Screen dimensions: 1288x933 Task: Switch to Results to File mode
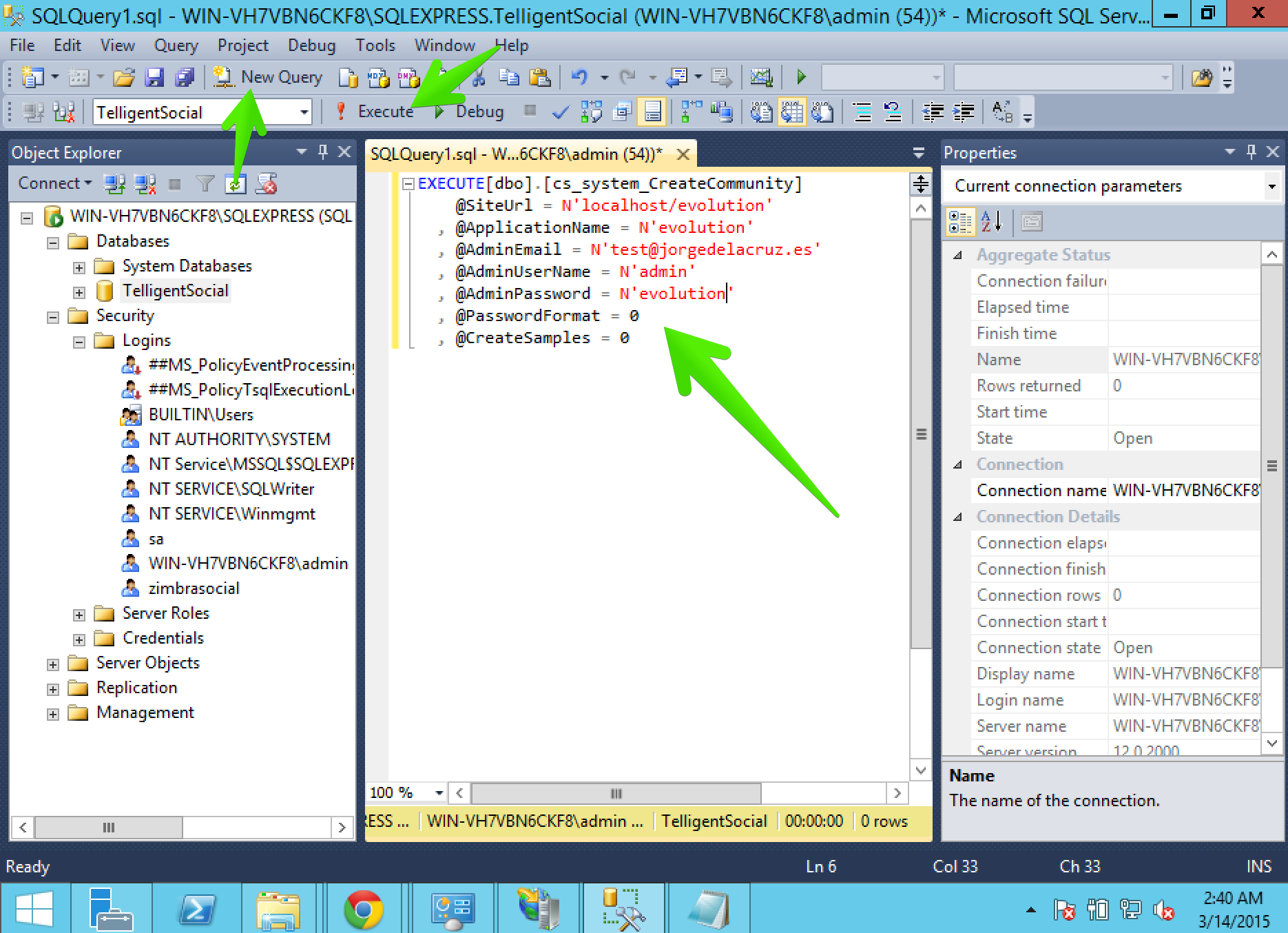click(822, 112)
